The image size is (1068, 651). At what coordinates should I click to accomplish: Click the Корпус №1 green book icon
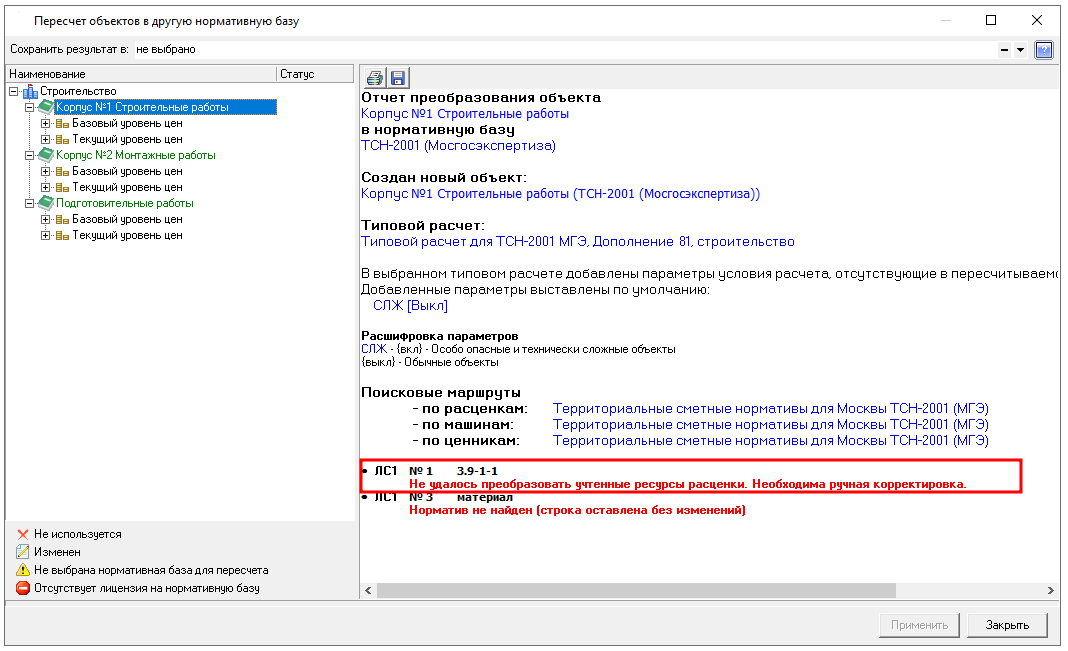[x=45, y=108]
